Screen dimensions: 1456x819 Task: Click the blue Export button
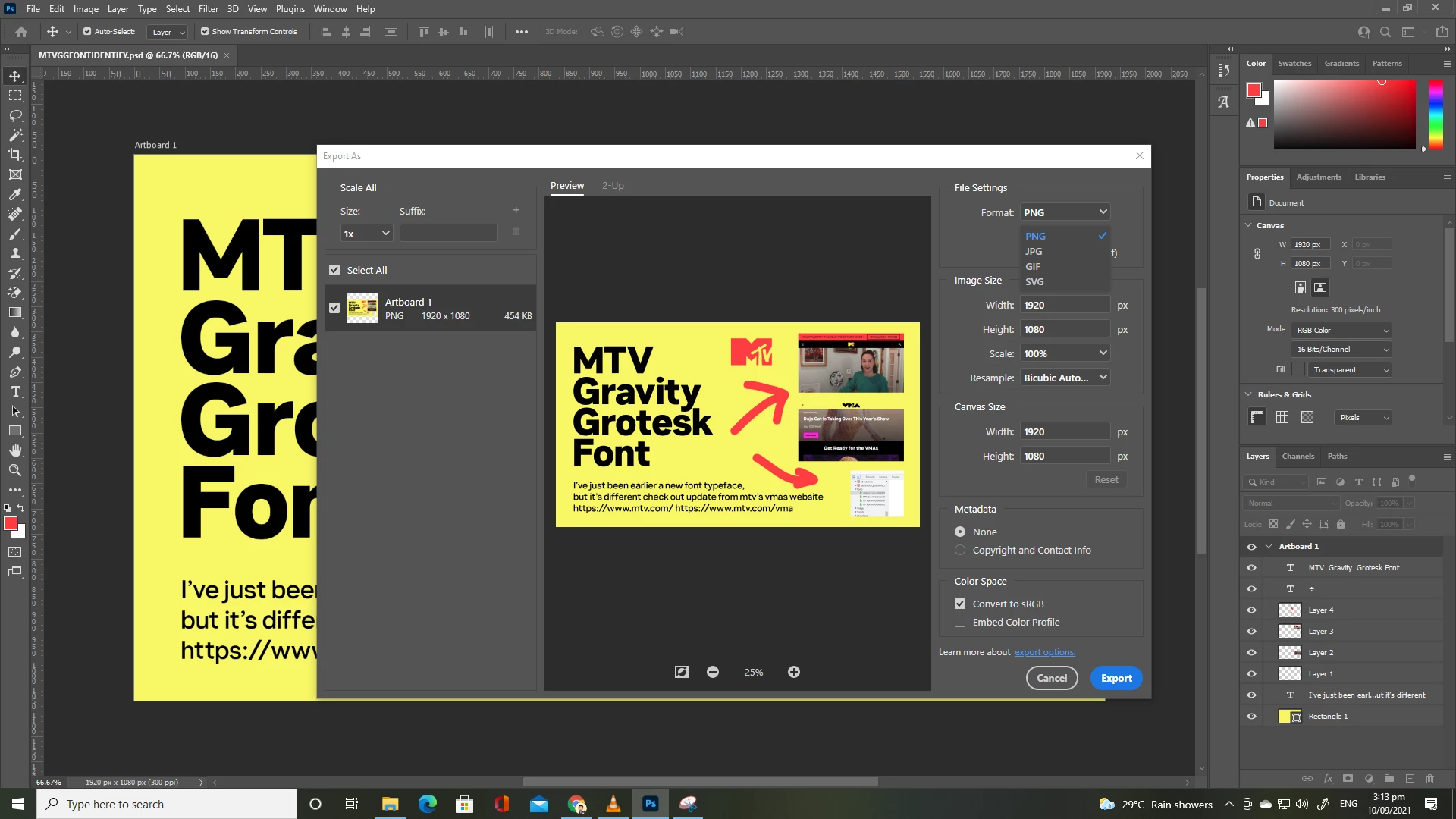[1116, 679]
